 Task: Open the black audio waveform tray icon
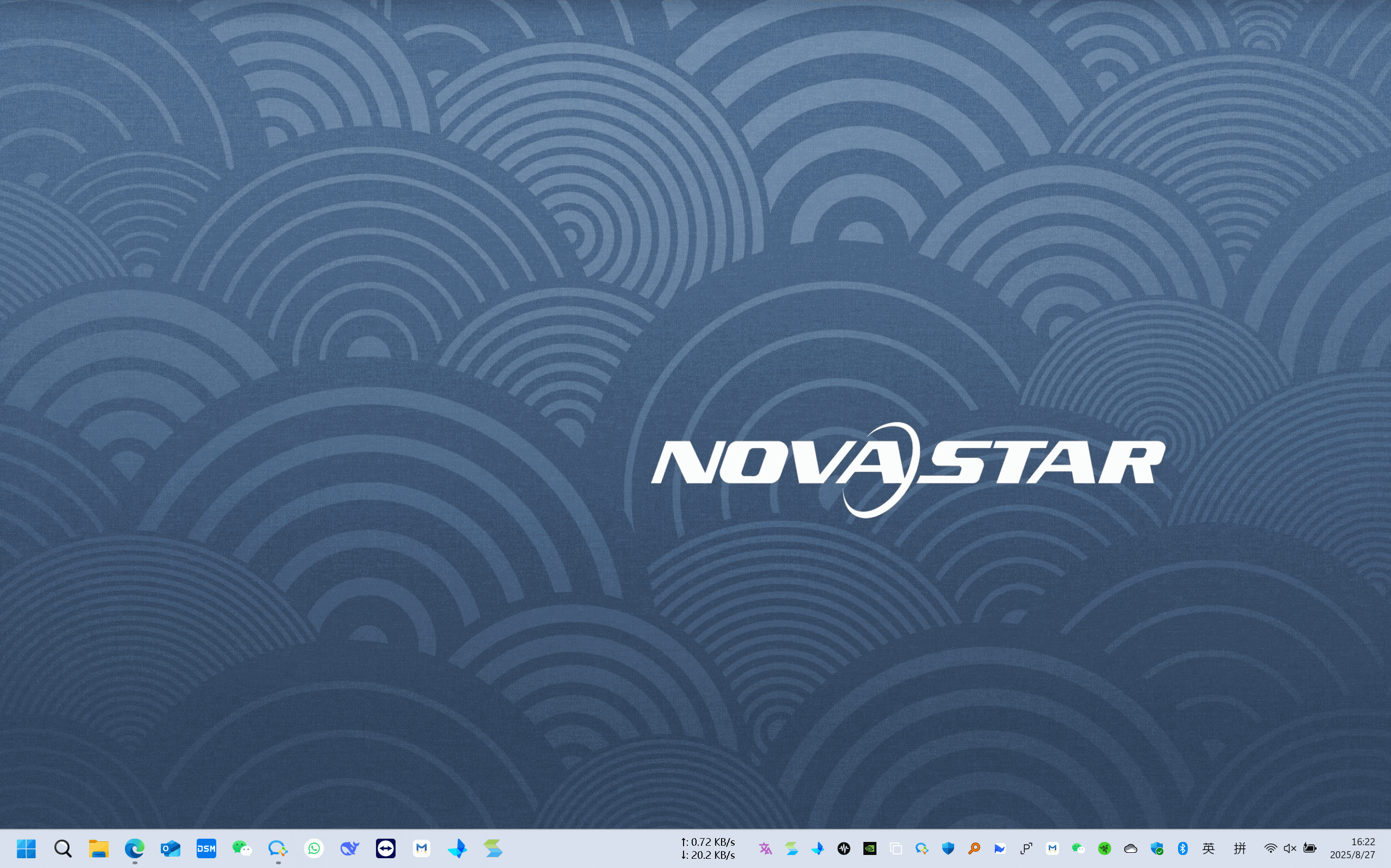[844, 848]
